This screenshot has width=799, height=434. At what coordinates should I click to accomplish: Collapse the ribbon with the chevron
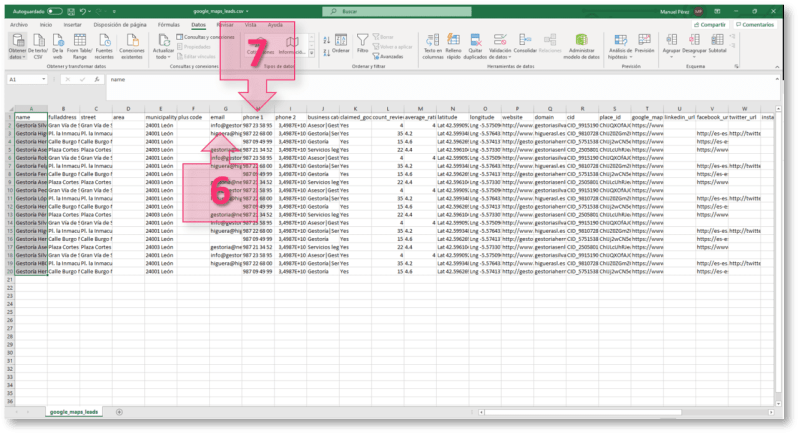pyautogui.click(x=777, y=67)
